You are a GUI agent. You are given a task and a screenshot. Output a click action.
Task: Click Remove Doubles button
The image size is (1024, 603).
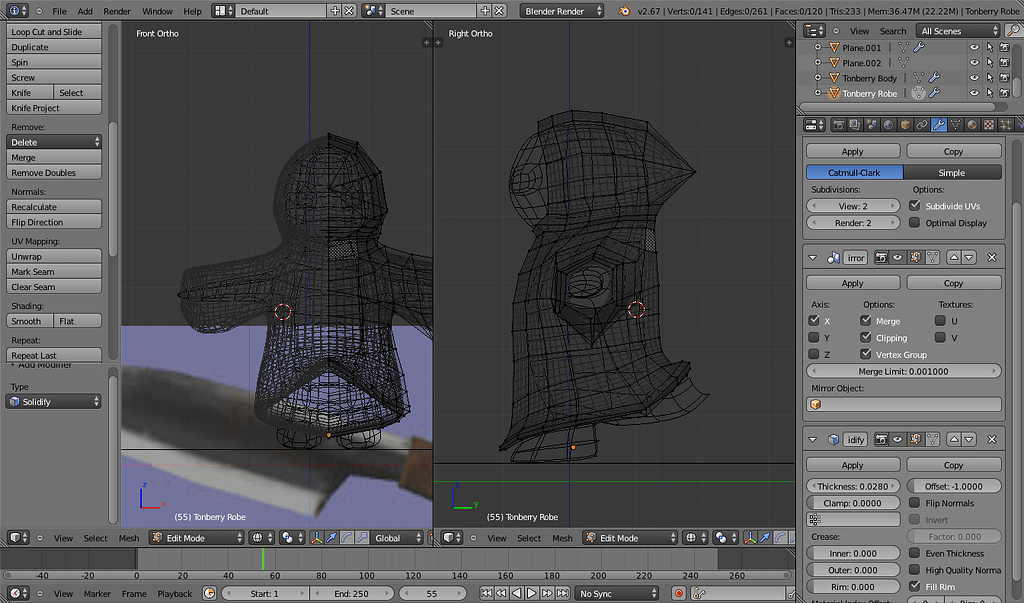coord(54,172)
